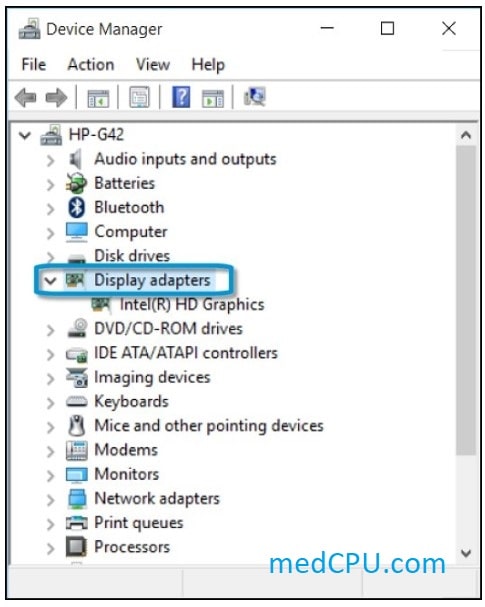Select the Keyboards label
The height and width of the screenshot is (607, 485).
pyautogui.click(x=132, y=401)
